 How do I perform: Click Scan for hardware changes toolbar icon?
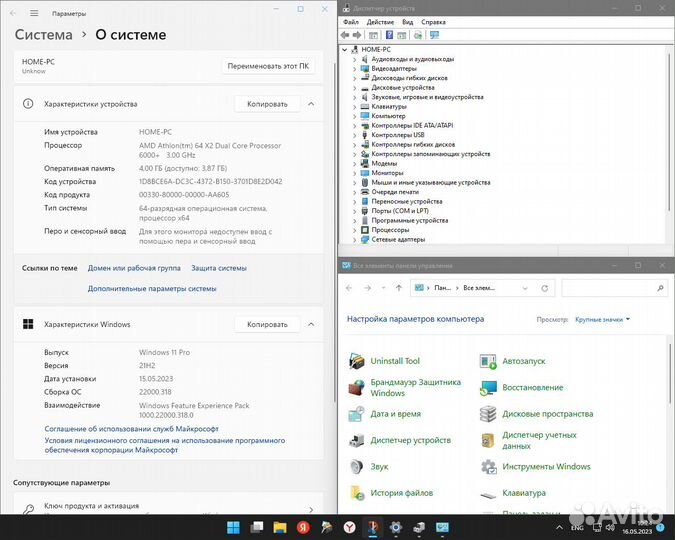coord(418,35)
